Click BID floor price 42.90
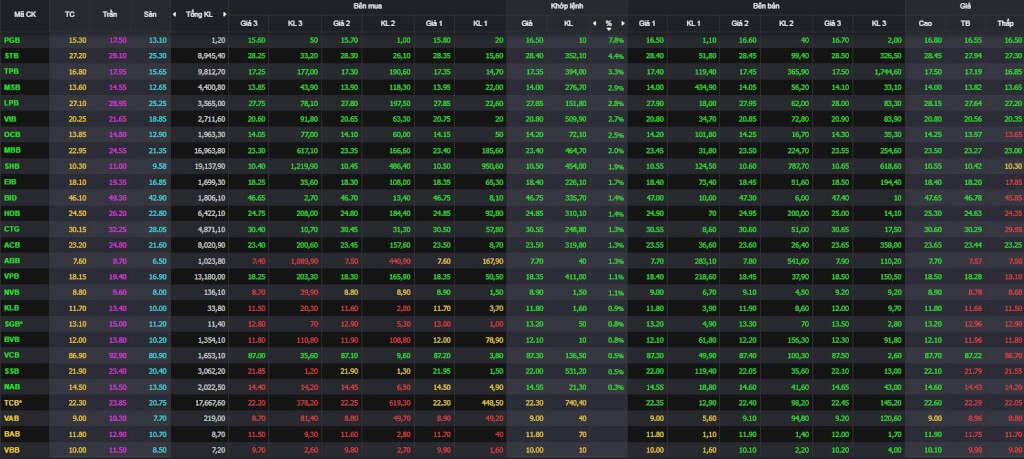 [x=157, y=198]
